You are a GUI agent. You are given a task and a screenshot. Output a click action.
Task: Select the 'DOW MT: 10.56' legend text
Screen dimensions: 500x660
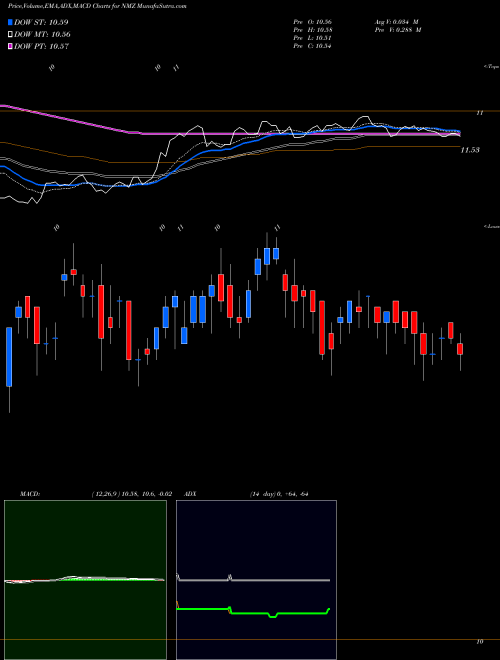pos(42,35)
